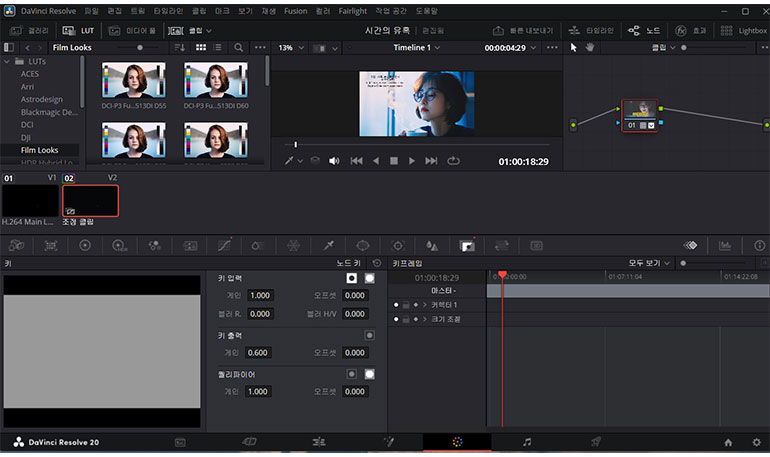This screenshot has width=770, height=457.
Task: Open the Lightbox view
Action: [745, 30]
